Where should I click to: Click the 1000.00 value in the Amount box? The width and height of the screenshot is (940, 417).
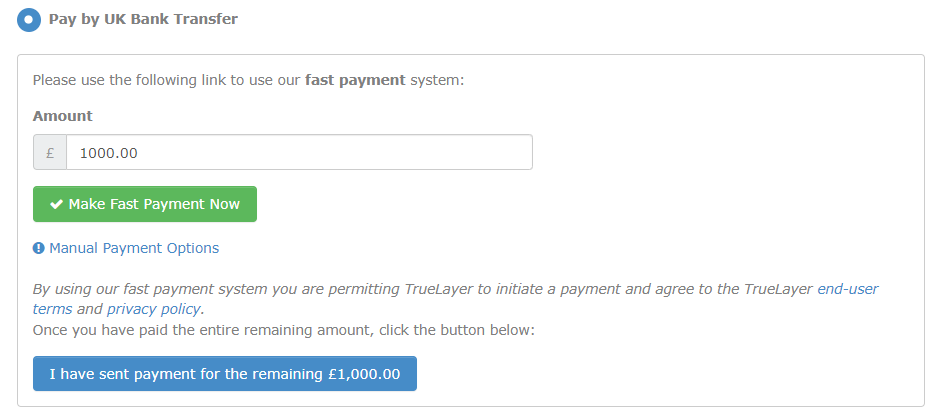click(109, 153)
